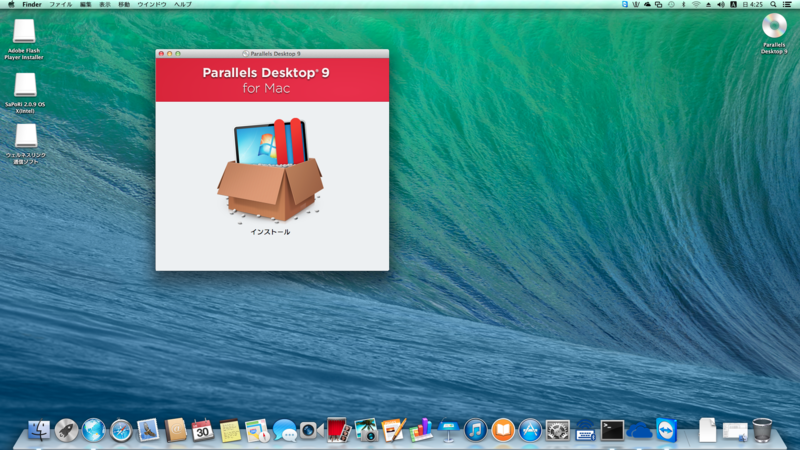Click the W status icon in menu bar
The width and height of the screenshot is (800, 450).
tap(636, 4)
